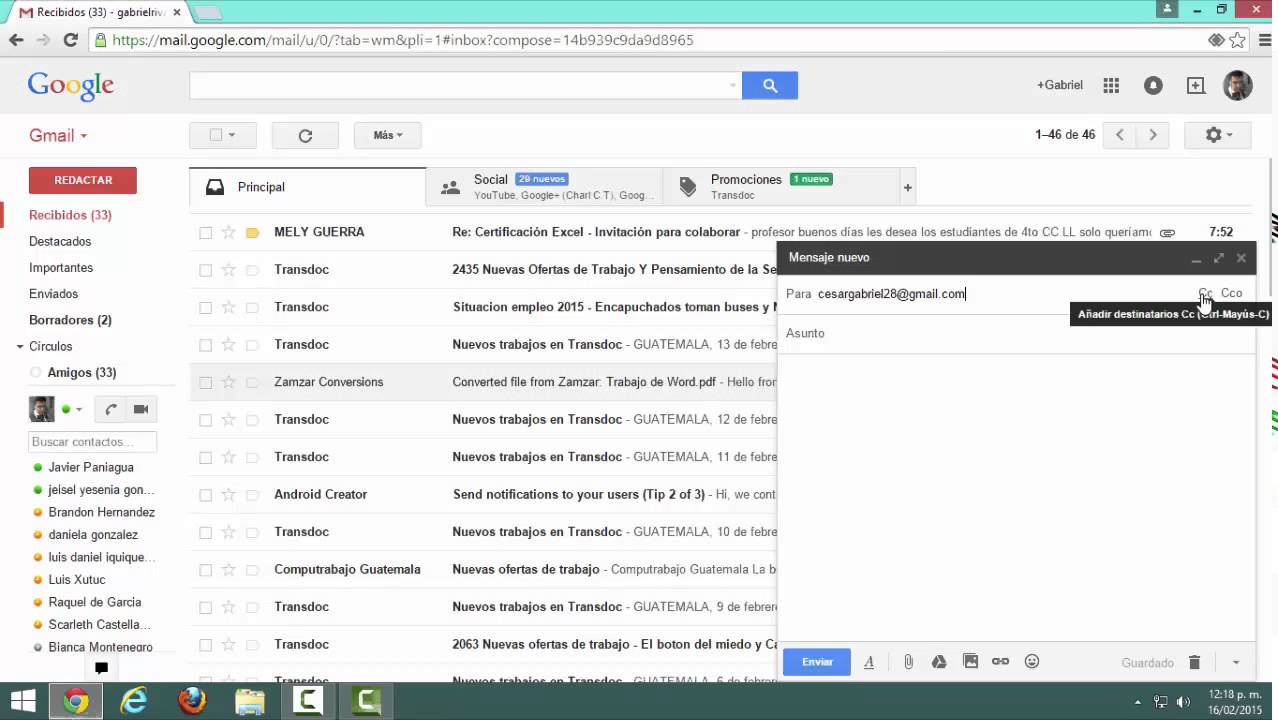The width and height of the screenshot is (1278, 720).
Task: Open the Windows Start button
Action: [x=22, y=701]
